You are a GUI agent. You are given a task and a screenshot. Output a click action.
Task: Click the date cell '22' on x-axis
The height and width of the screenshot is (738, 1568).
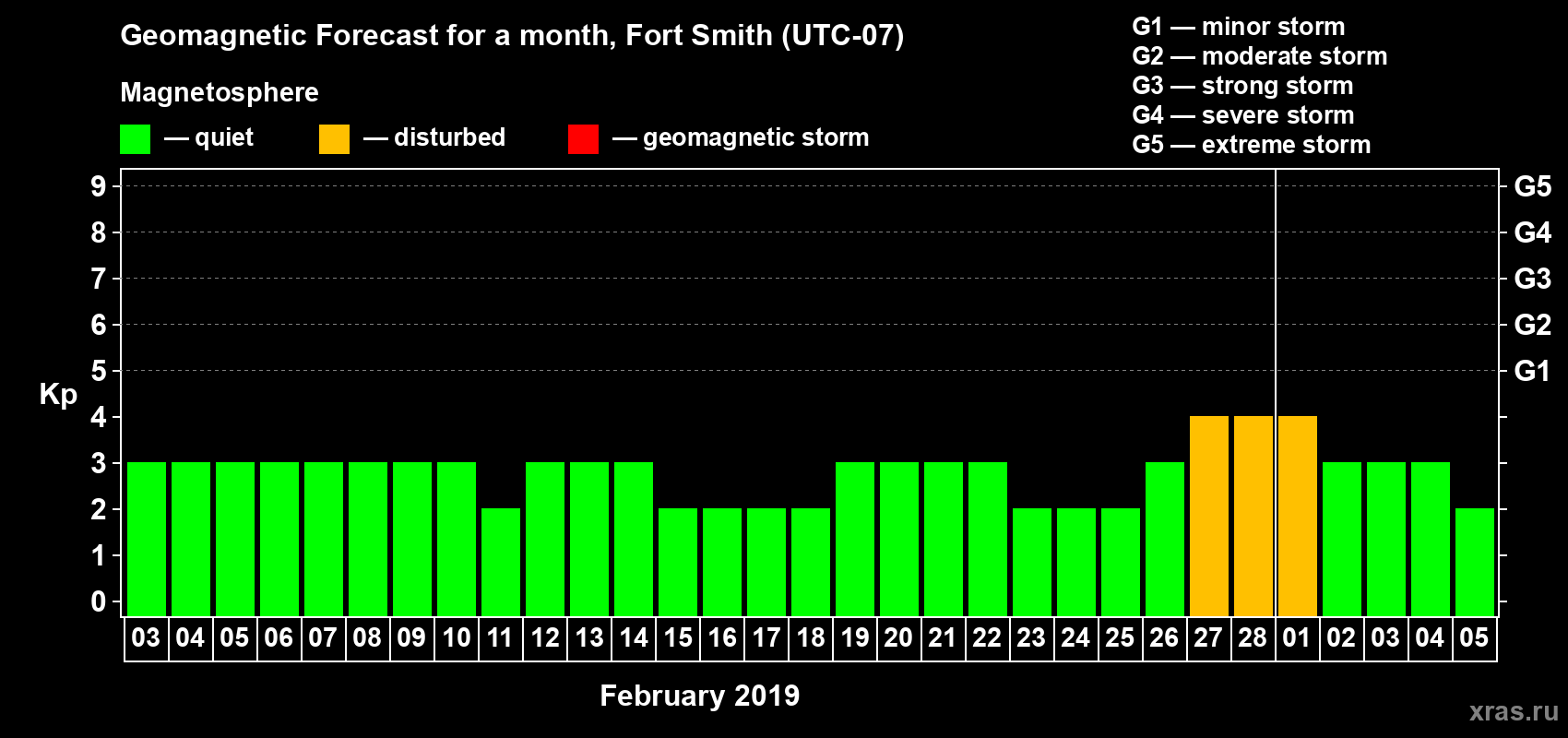coord(988,638)
